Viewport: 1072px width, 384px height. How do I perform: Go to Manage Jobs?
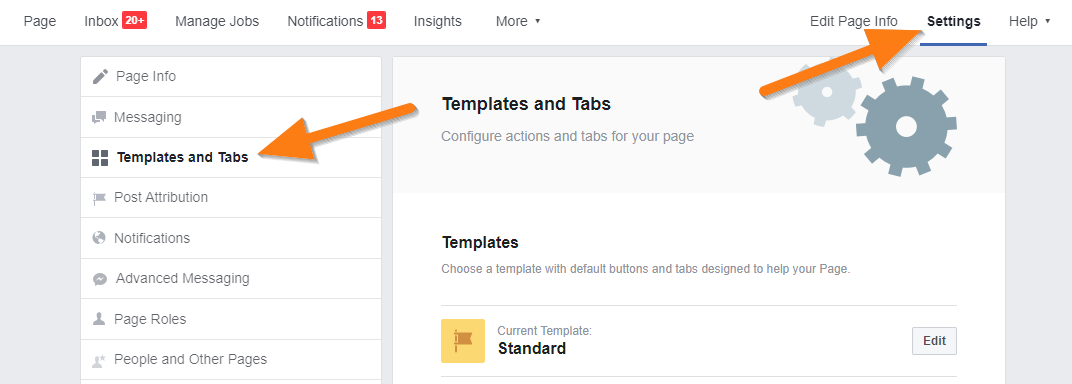[217, 21]
